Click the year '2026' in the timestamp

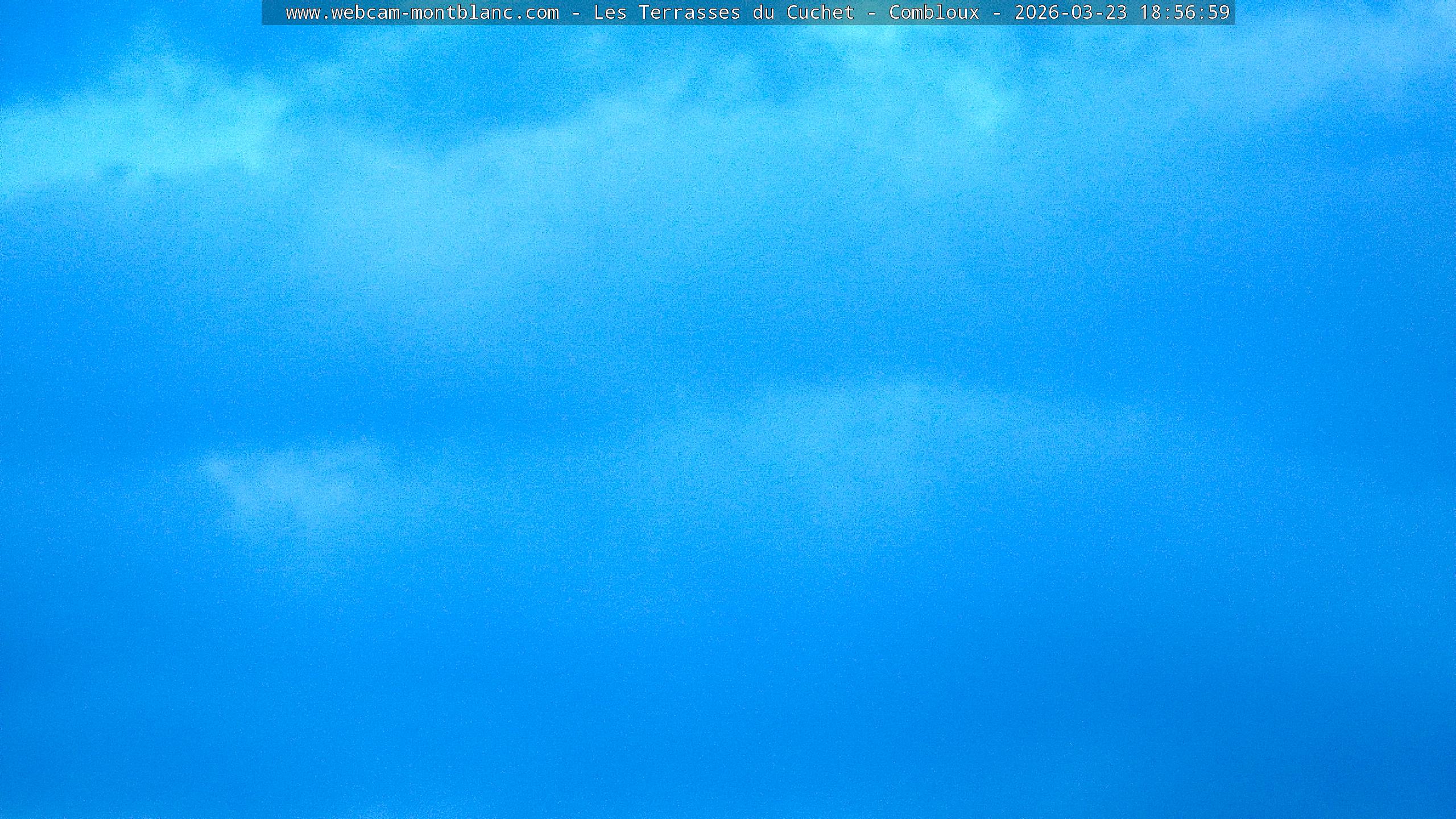coord(1037,13)
